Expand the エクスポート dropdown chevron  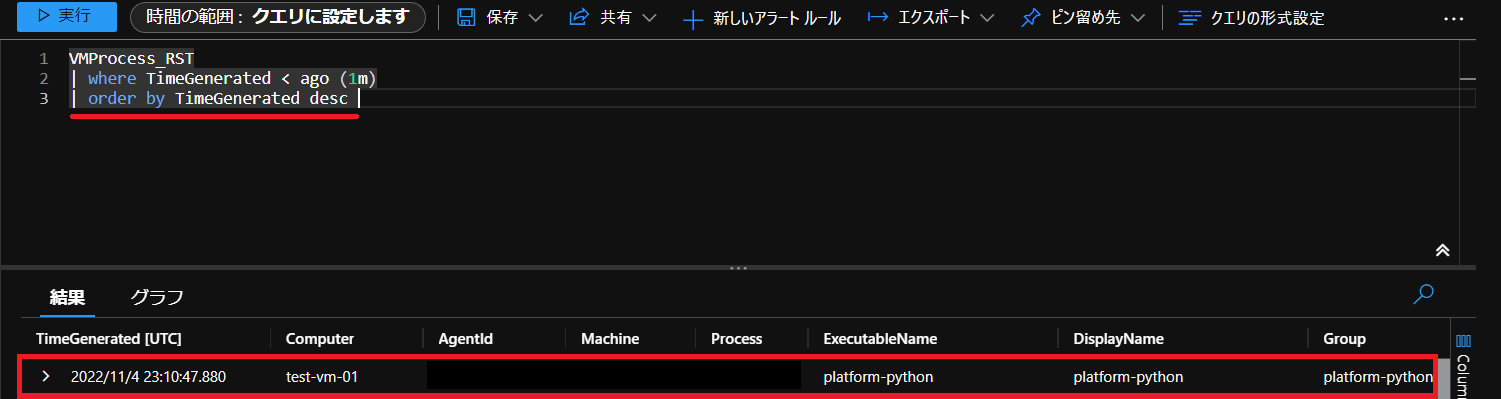pyautogui.click(x=987, y=18)
